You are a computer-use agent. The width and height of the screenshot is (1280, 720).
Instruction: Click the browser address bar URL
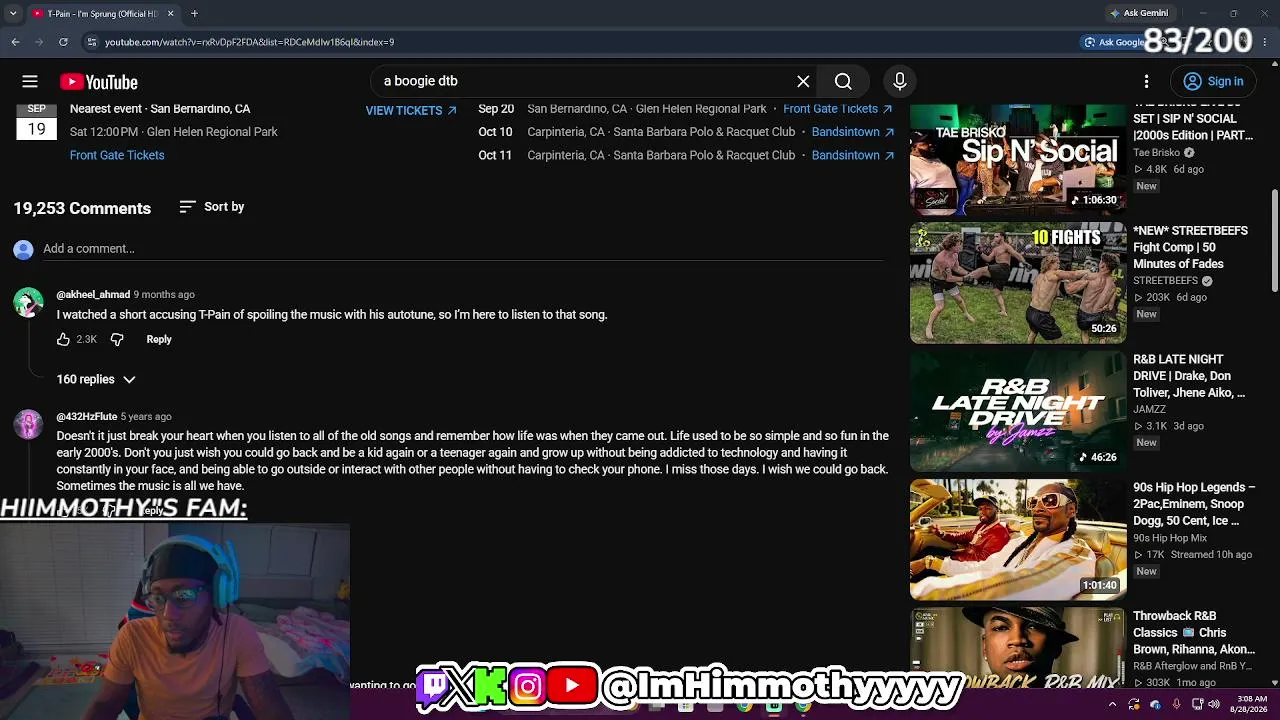249,42
